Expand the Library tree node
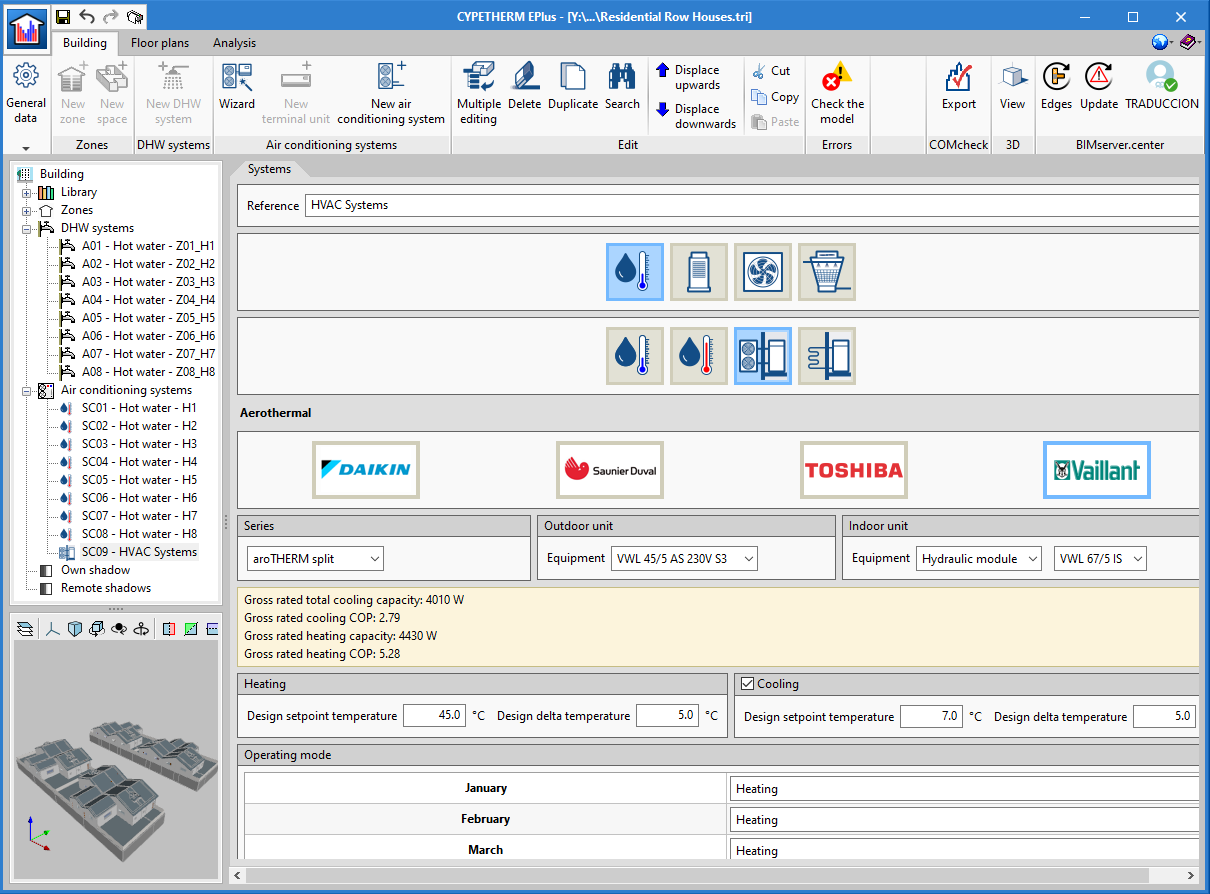Viewport: 1210px width, 894px height. tap(27, 192)
